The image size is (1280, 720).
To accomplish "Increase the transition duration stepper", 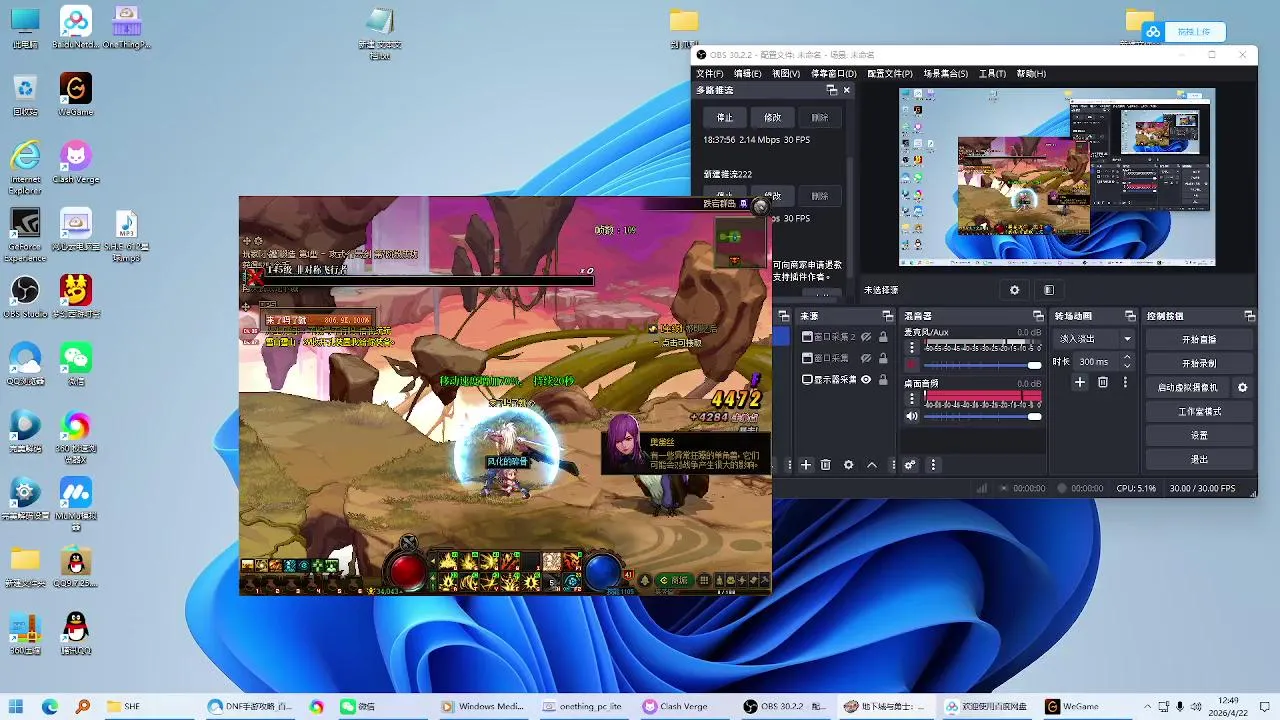I will (1128, 357).
